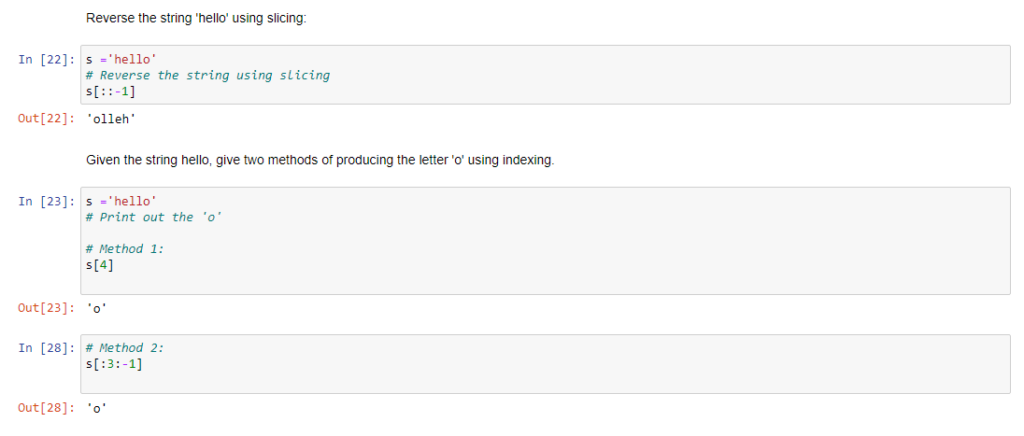Viewport: 1024px width, 436px height.
Task: Click 'Reverse the string using slicing' comment
Action: click(x=208, y=75)
